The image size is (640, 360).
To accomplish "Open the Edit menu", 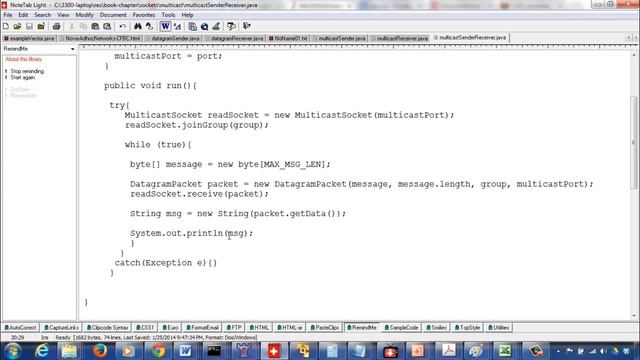I will tap(23, 15).
